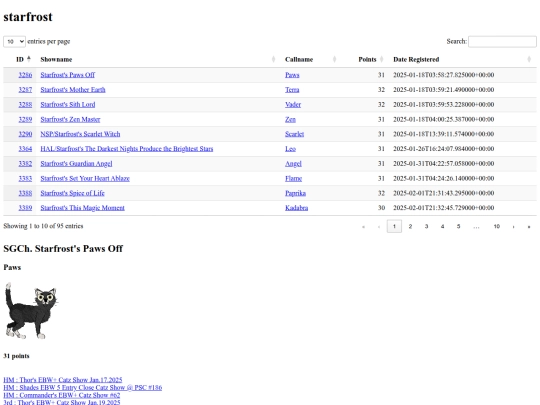This screenshot has width=540, height=405.
Task: Select pagination page 3
Action: tap(426, 226)
